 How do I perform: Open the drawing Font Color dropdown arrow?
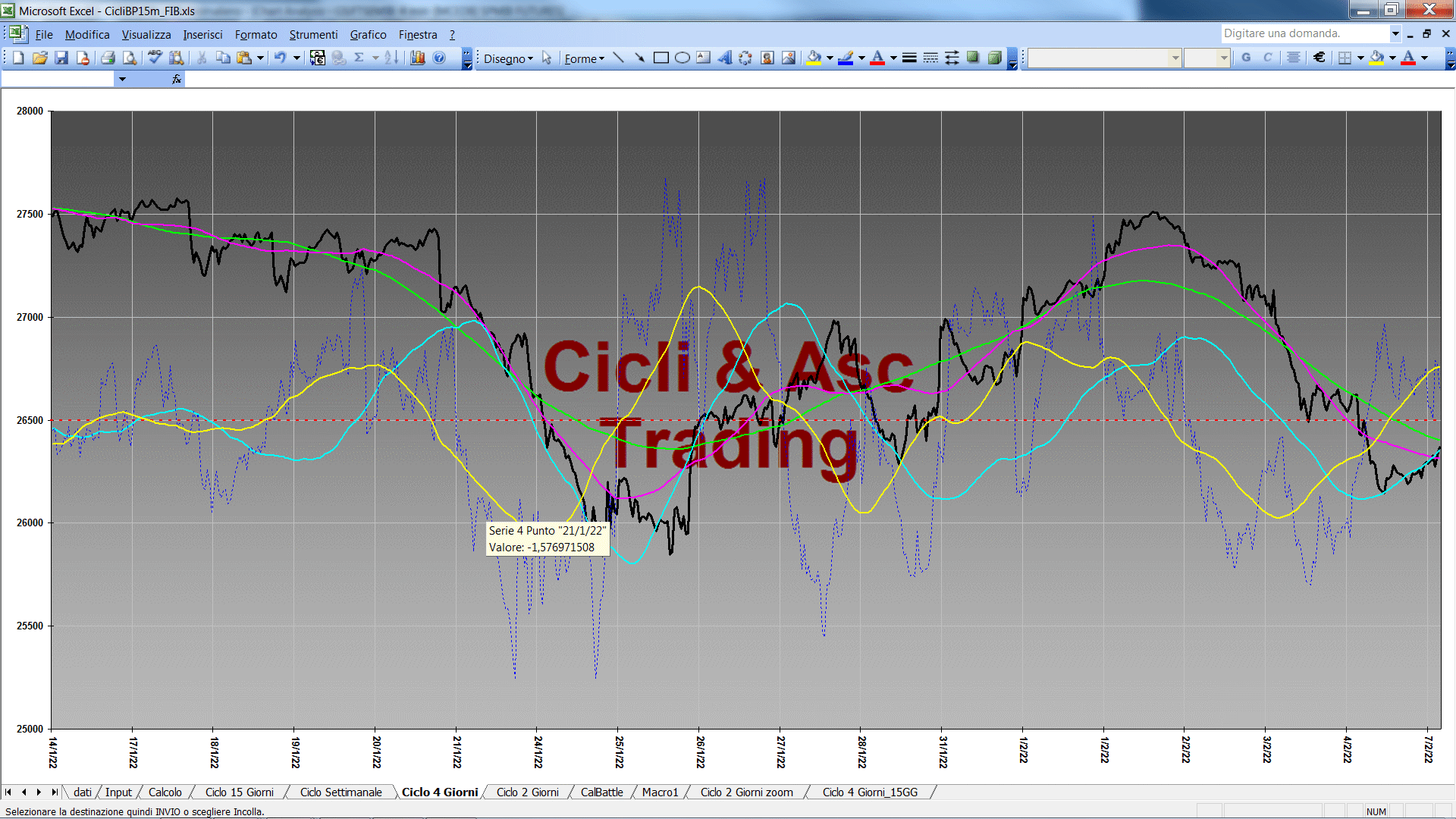point(893,58)
